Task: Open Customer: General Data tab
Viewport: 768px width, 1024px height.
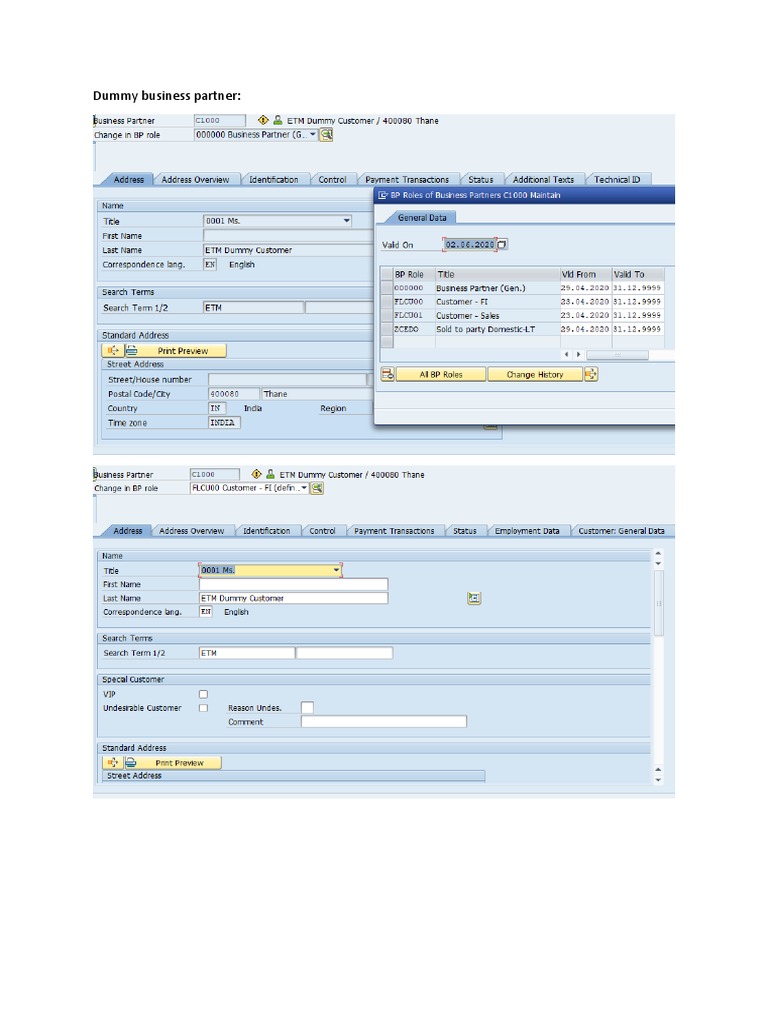Action: click(x=621, y=531)
